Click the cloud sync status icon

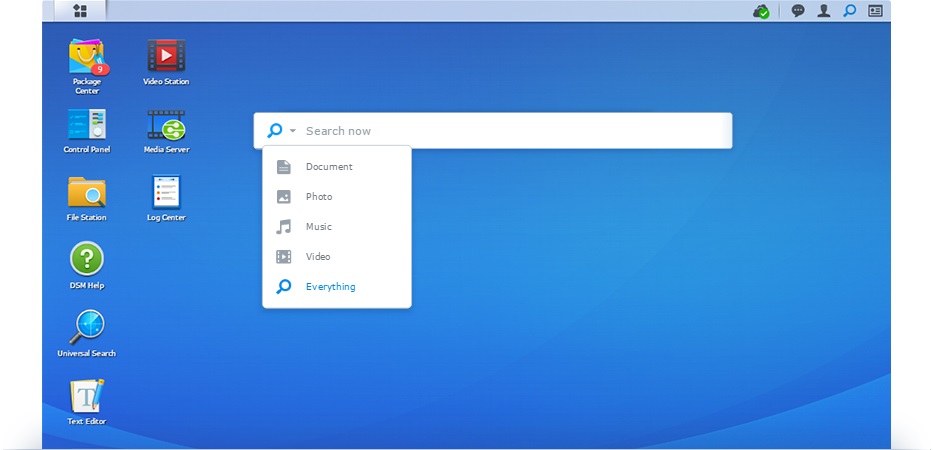click(761, 11)
